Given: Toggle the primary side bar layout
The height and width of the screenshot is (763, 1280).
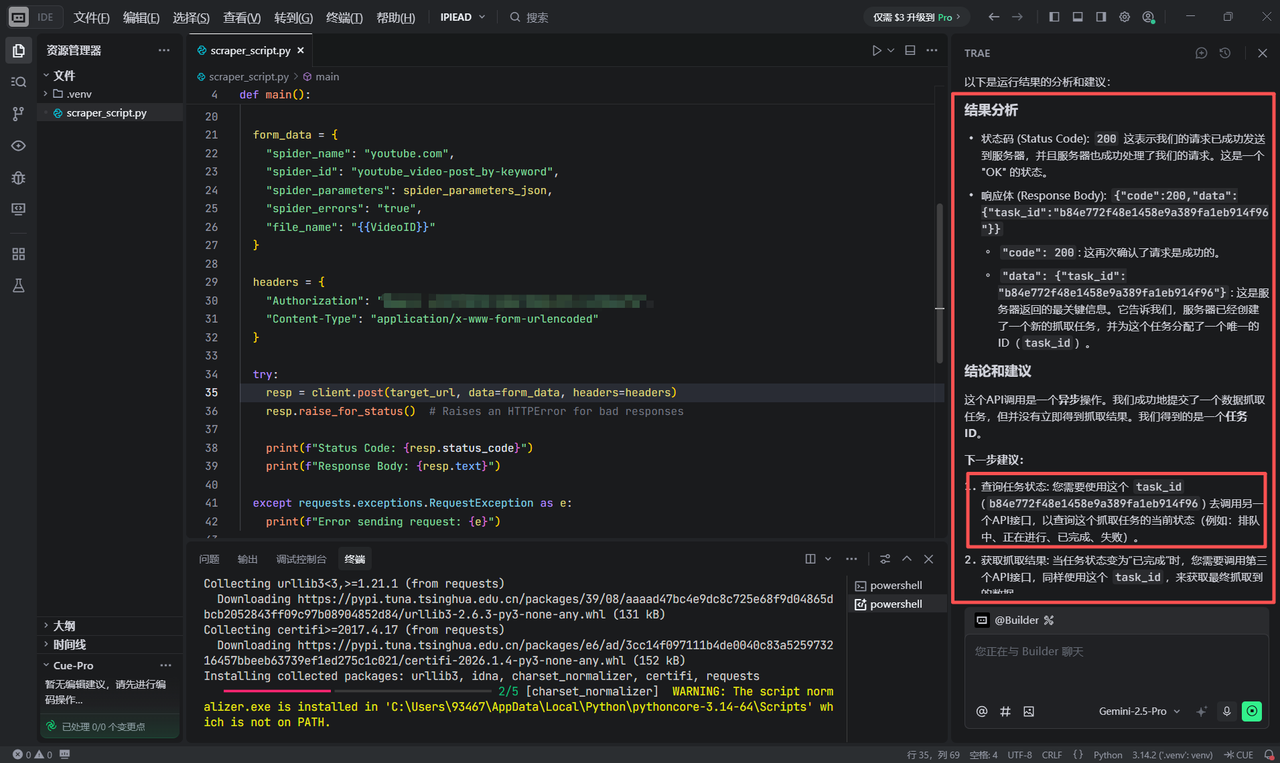Looking at the screenshot, I should [1055, 17].
